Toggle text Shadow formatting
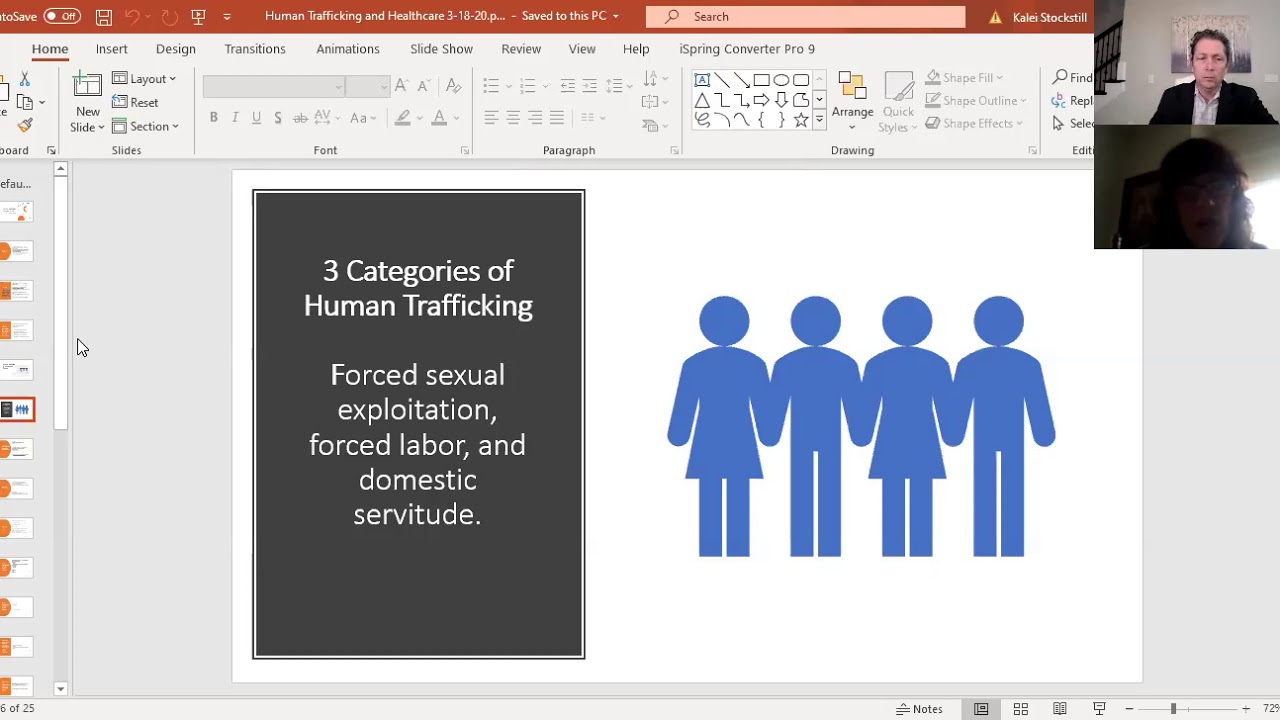The height and width of the screenshot is (720, 1280). click(x=277, y=118)
